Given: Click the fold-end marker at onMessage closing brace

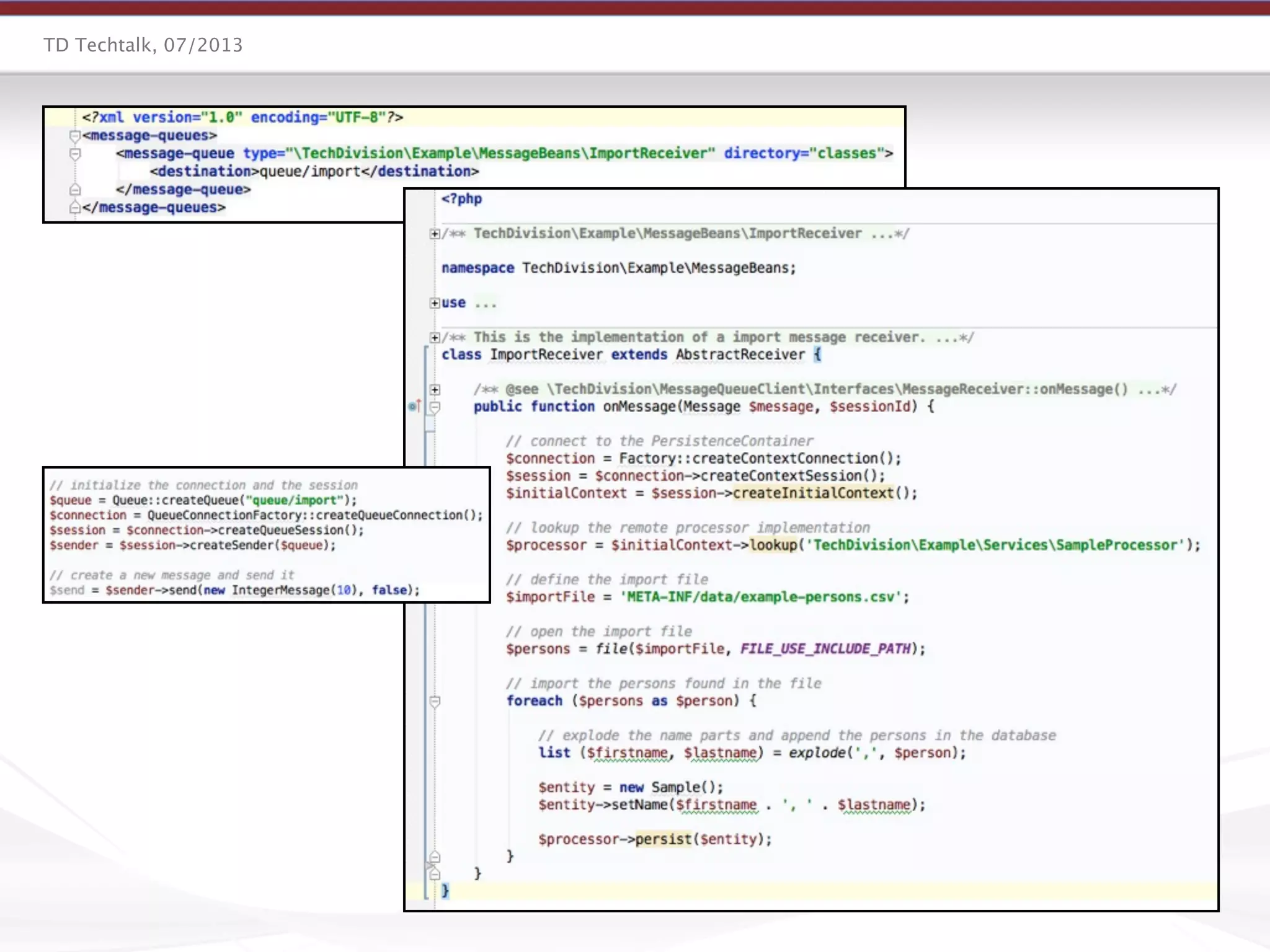Looking at the screenshot, I should [435, 874].
